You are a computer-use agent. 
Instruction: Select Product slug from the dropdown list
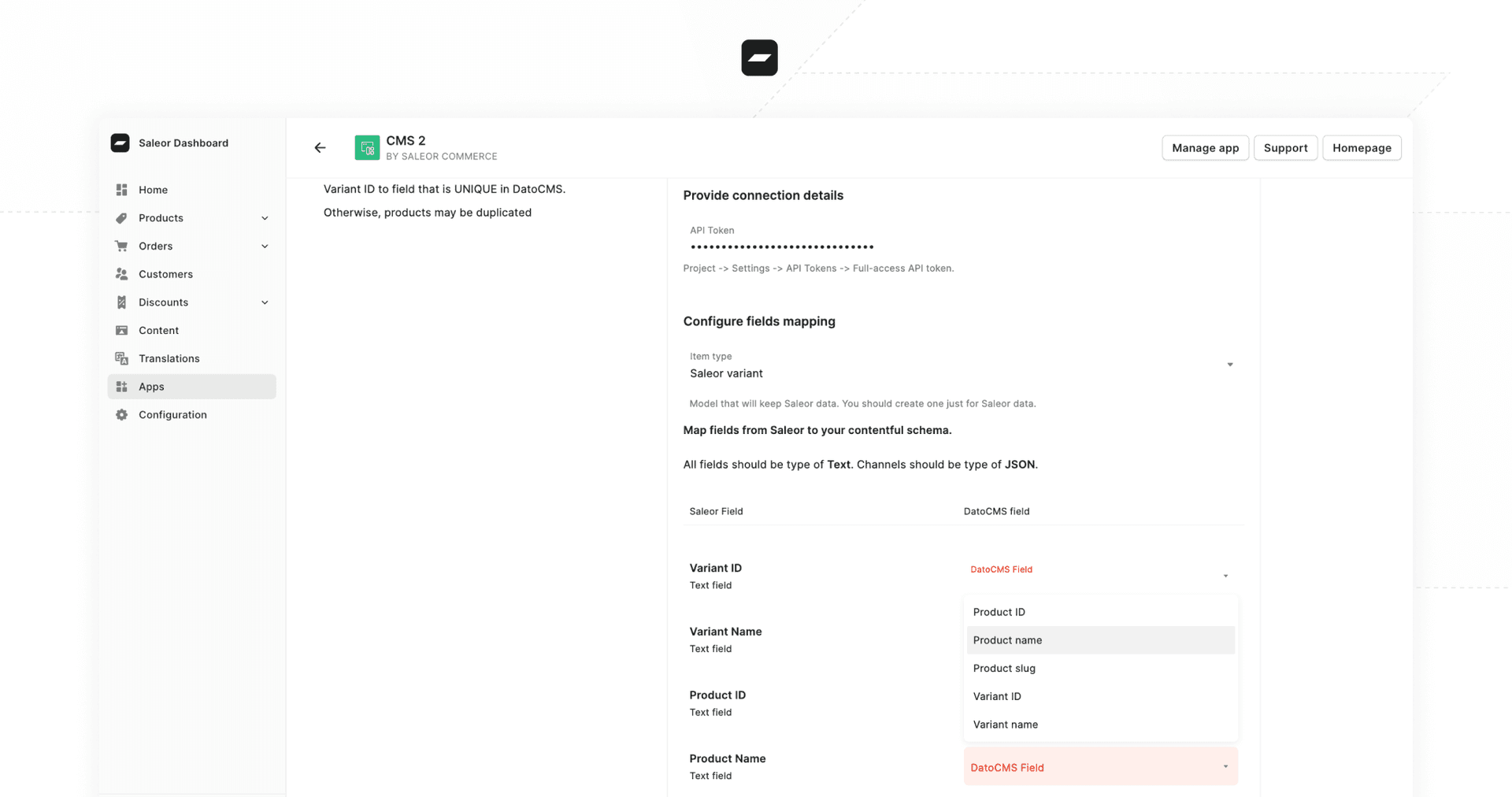(x=1100, y=668)
